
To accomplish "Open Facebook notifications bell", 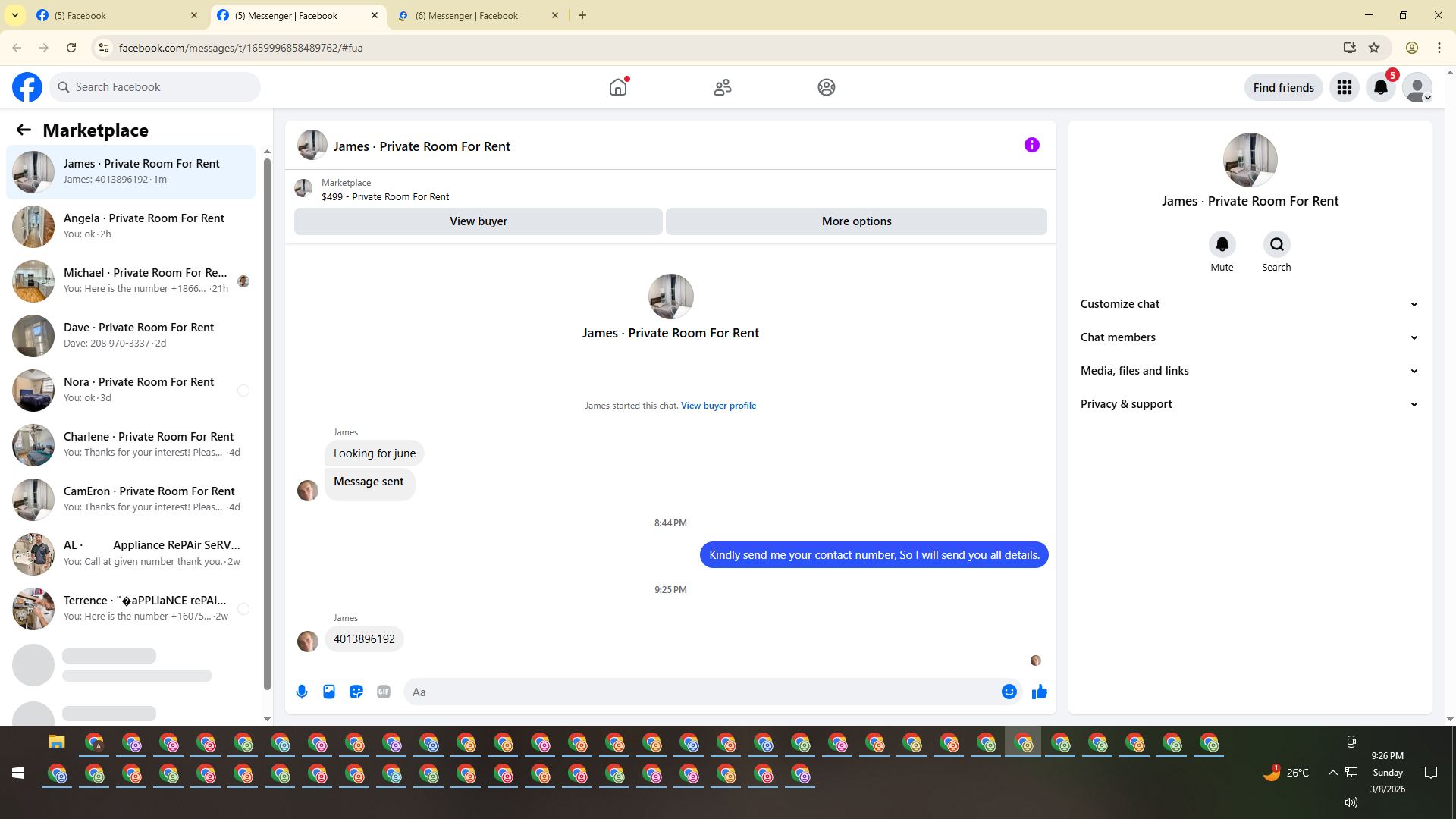I will pyautogui.click(x=1381, y=87).
